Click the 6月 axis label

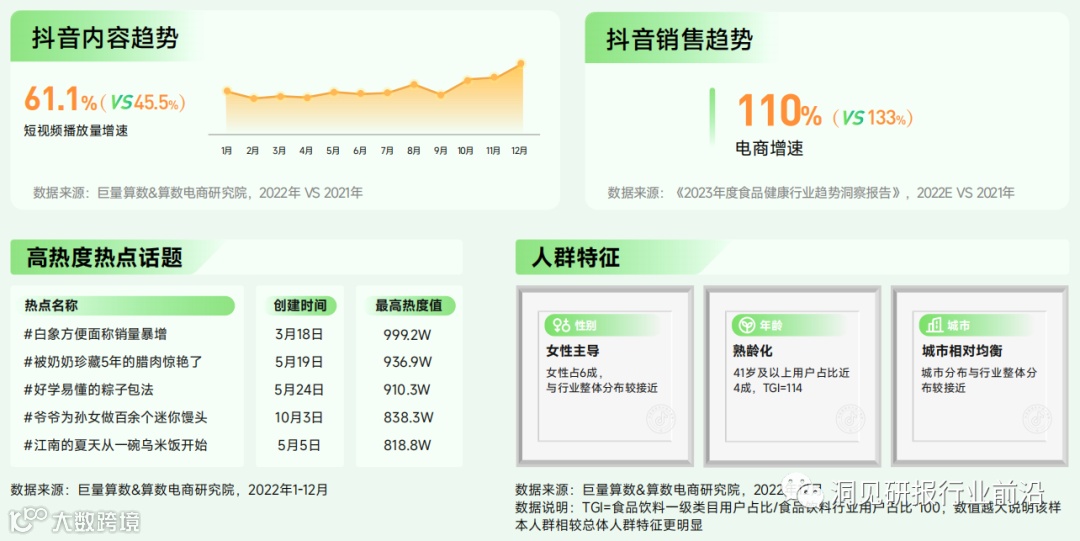point(360,151)
